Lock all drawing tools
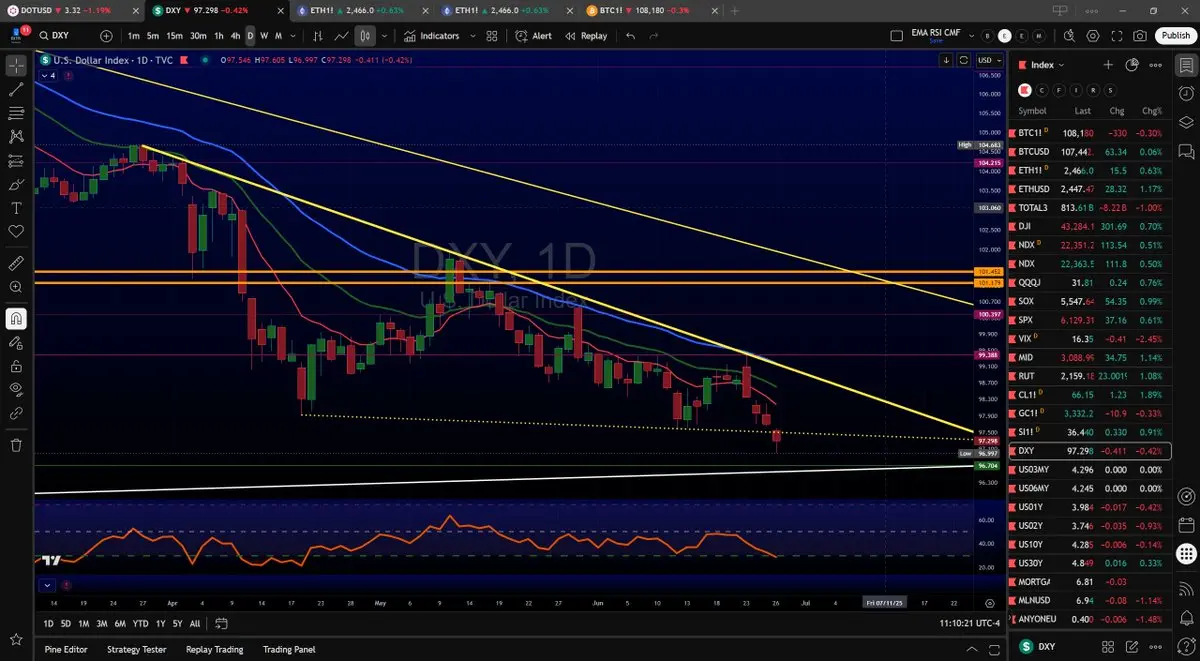Viewport: 1200px width, 661px height. 16,366
